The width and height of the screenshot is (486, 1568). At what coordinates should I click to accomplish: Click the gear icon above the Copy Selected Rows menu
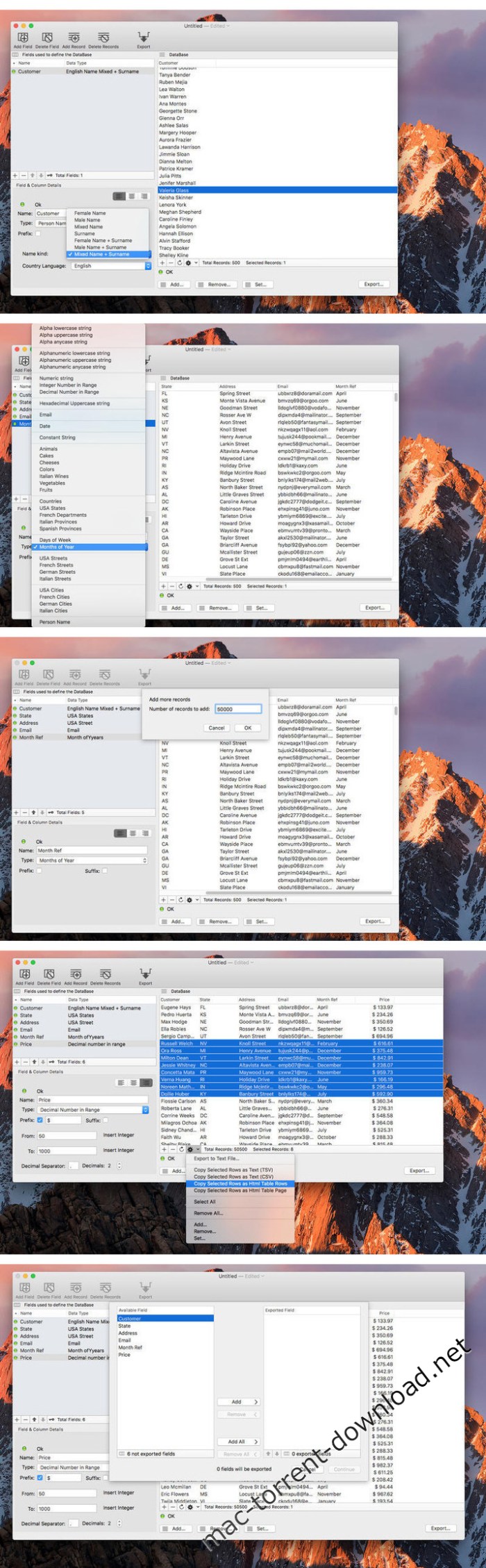[x=190, y=1149]
